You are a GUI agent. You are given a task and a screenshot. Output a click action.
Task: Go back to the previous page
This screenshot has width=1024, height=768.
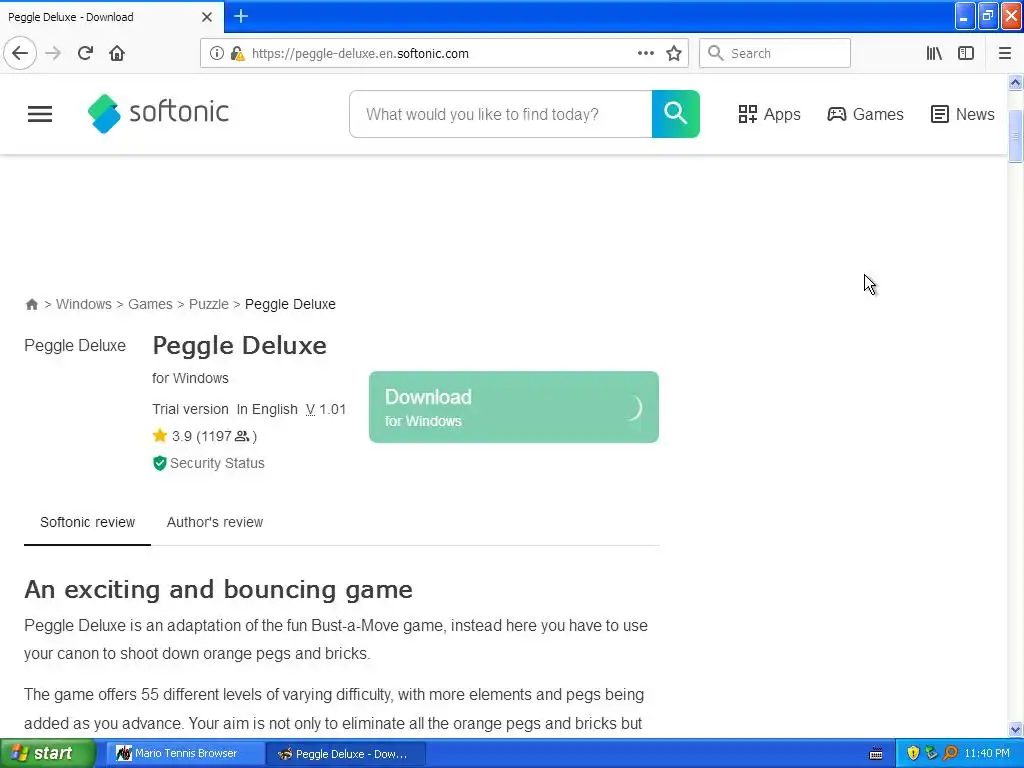[x=20, y=53]
